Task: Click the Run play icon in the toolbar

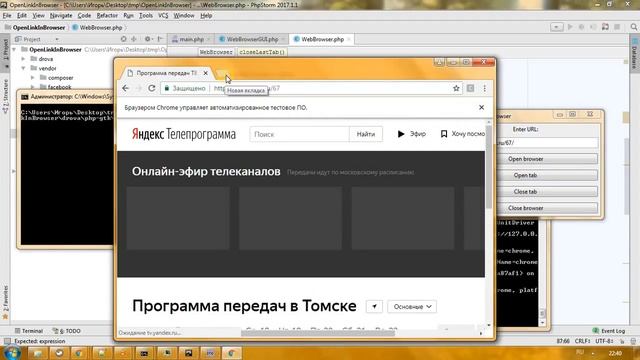Action: coord(570,27)
